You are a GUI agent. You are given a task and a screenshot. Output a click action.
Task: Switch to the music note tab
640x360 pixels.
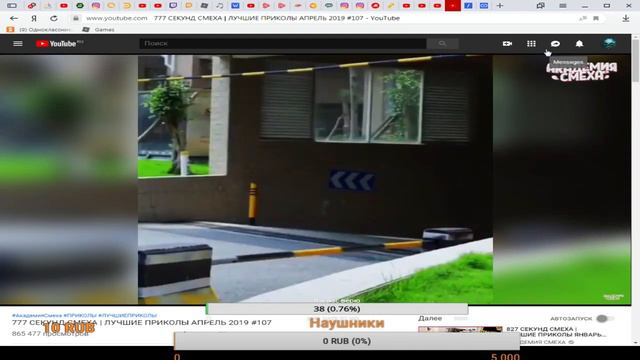pyautogui.click(x=220, y=6)
